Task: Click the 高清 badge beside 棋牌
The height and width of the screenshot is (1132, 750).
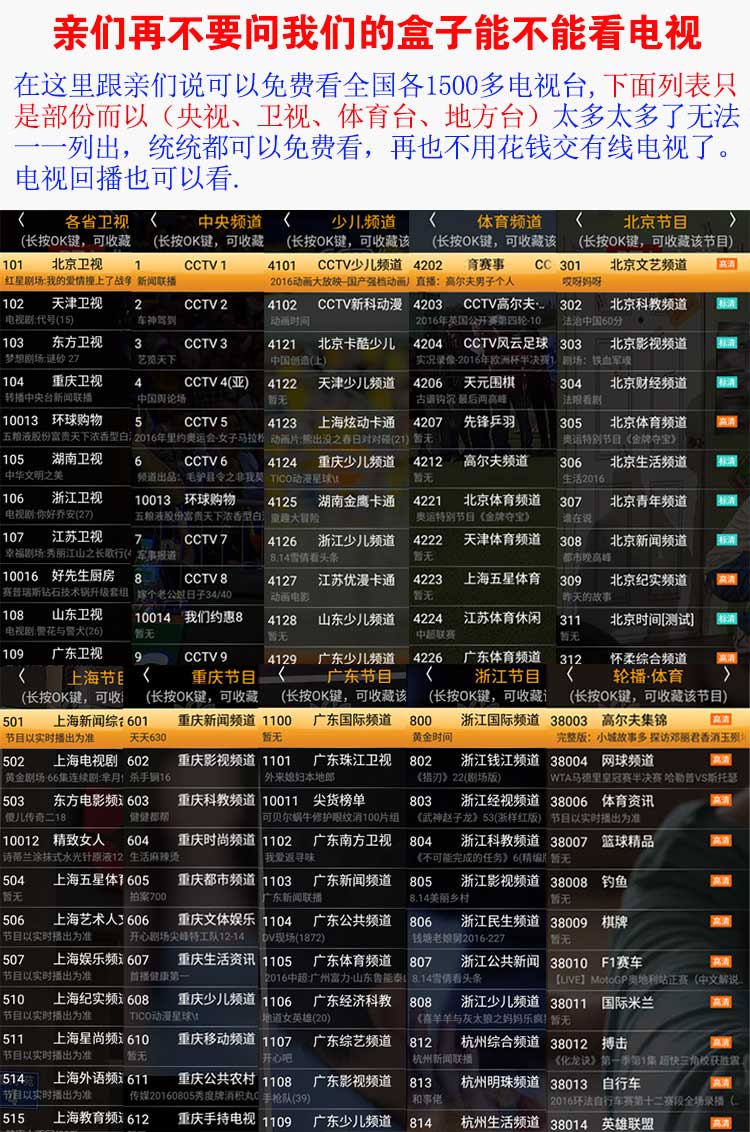Action: click(x=720, y=921)
